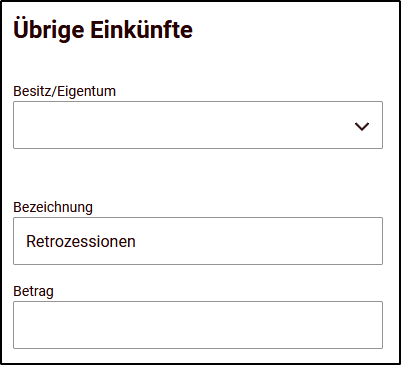Open the Besitz/Eigentum dropdown
Viewport: 401px width, 365px height.
click(198, 125)
